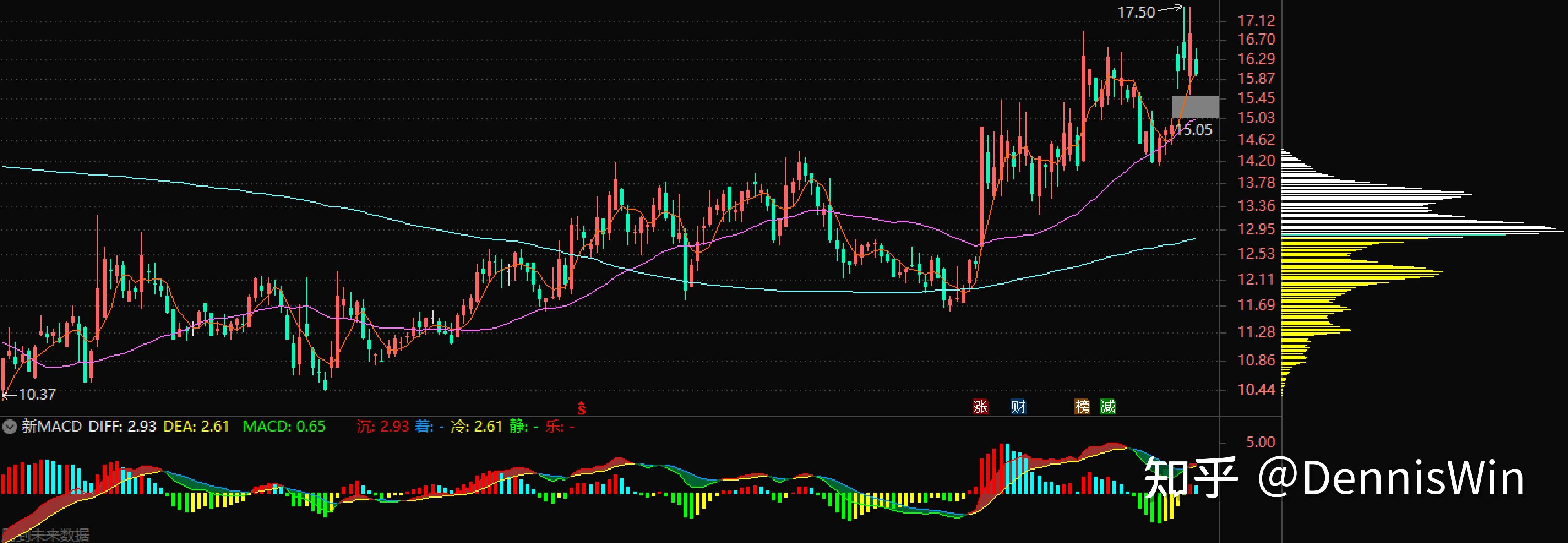Click the 14.20 price axis label
1568x543 pixels.
[x=1256, y=160]
